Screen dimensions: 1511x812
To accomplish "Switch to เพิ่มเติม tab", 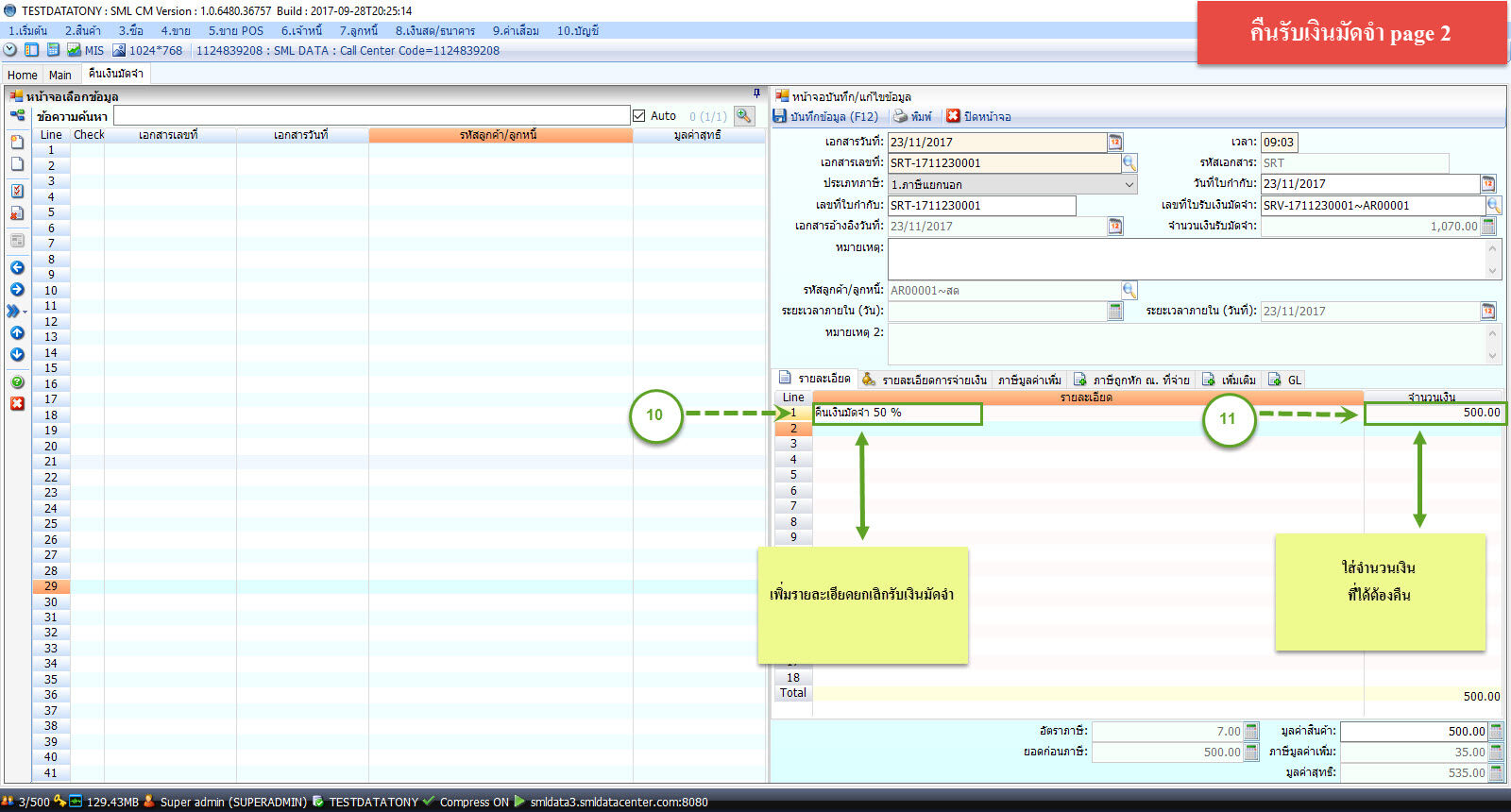I will [1229, 380].
